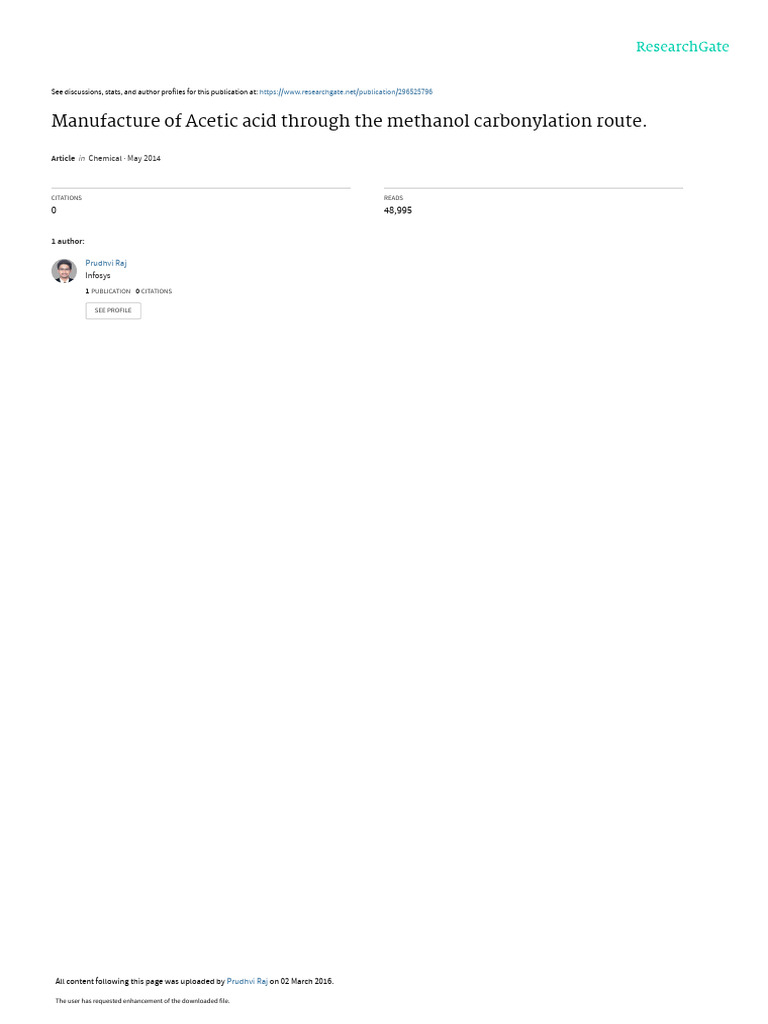Viewport: 768px width, 1024px height.
Task: Click the Infosys affiliation text
Action: [97, 276]
